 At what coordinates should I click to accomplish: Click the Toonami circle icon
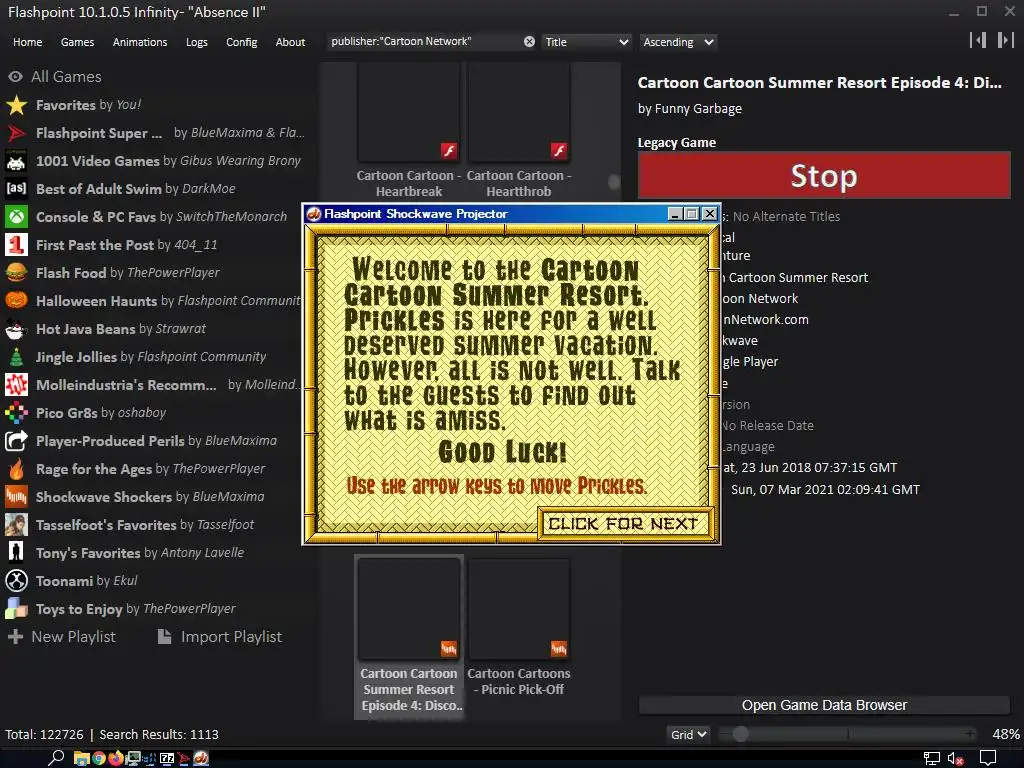16,581
